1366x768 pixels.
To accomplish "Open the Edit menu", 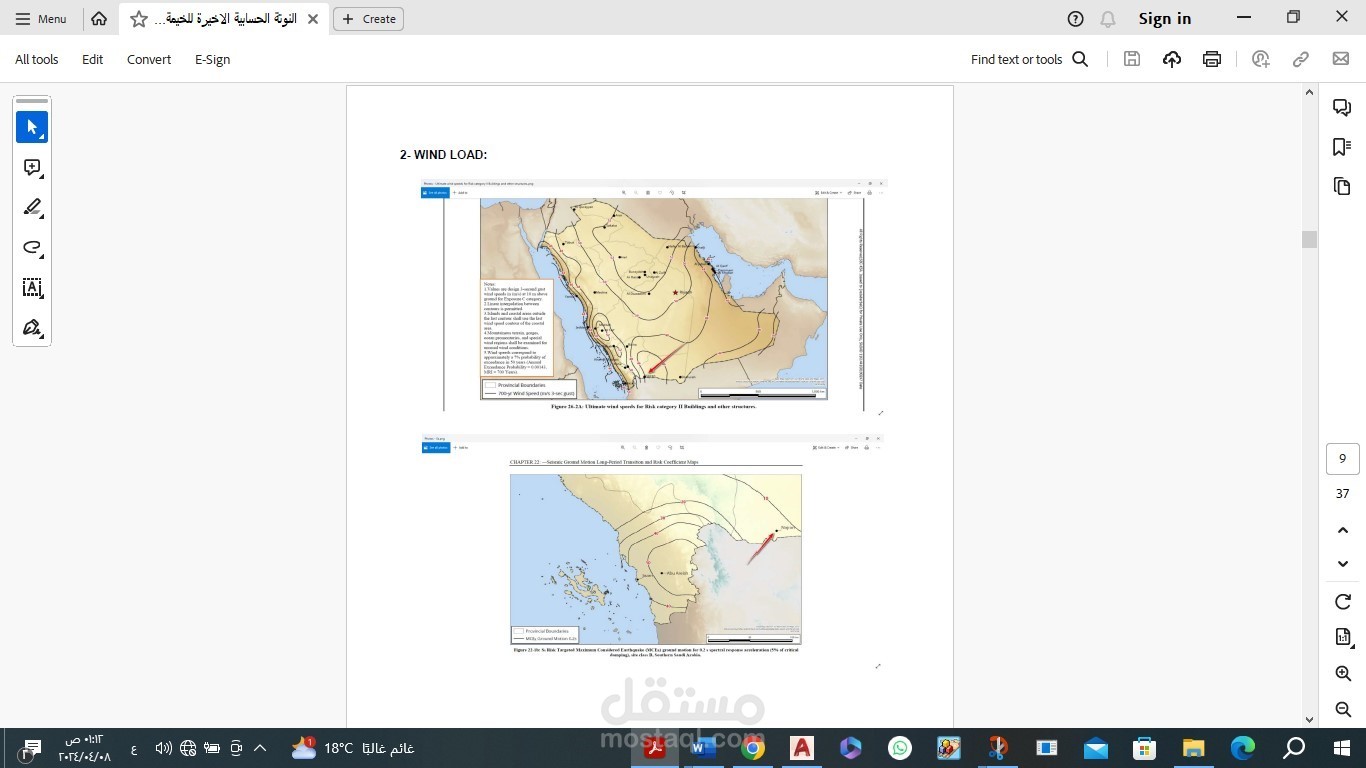I will [x=93, y=59].
